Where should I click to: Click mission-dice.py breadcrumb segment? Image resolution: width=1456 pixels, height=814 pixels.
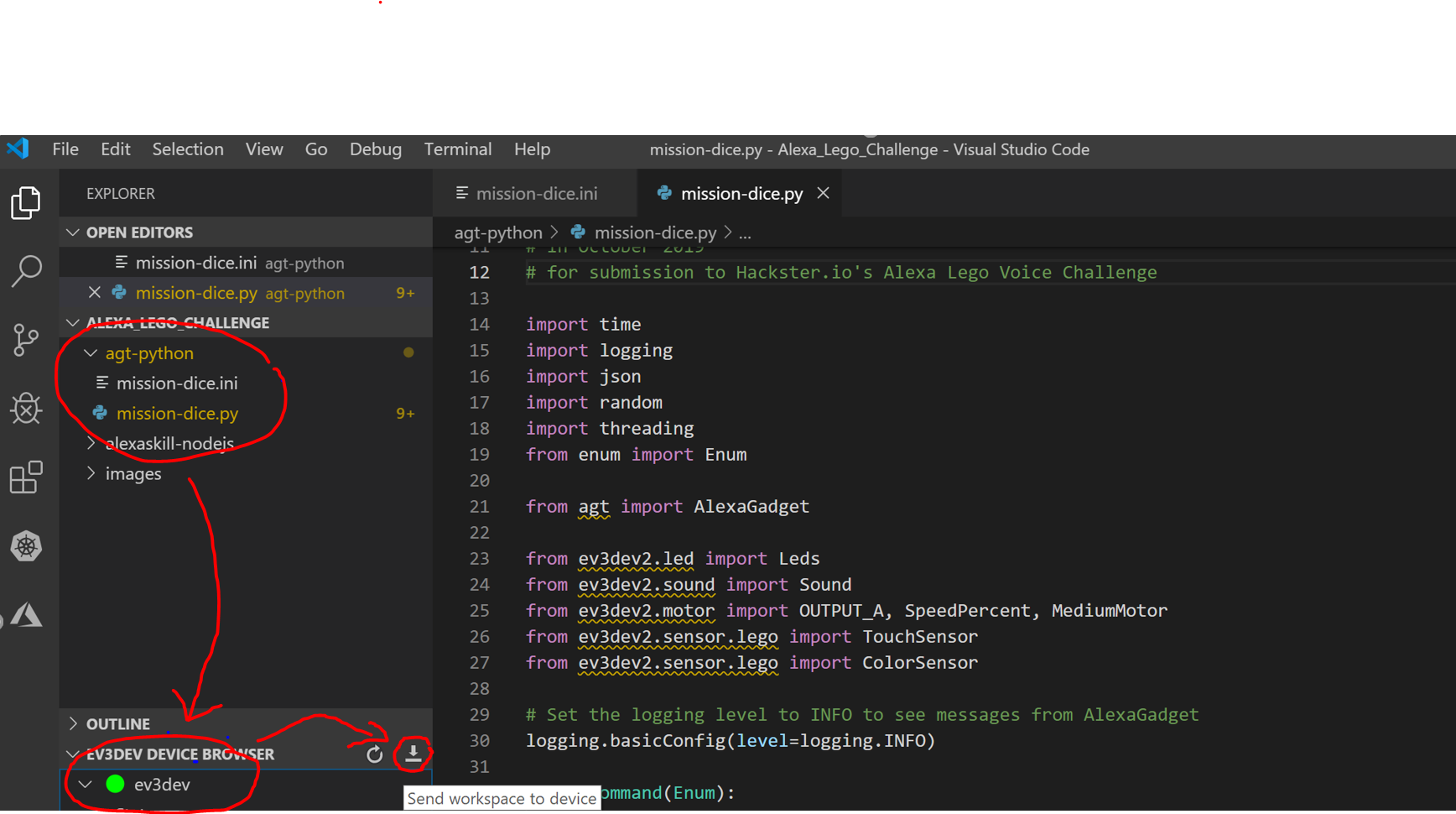click(x=655, y=232)
